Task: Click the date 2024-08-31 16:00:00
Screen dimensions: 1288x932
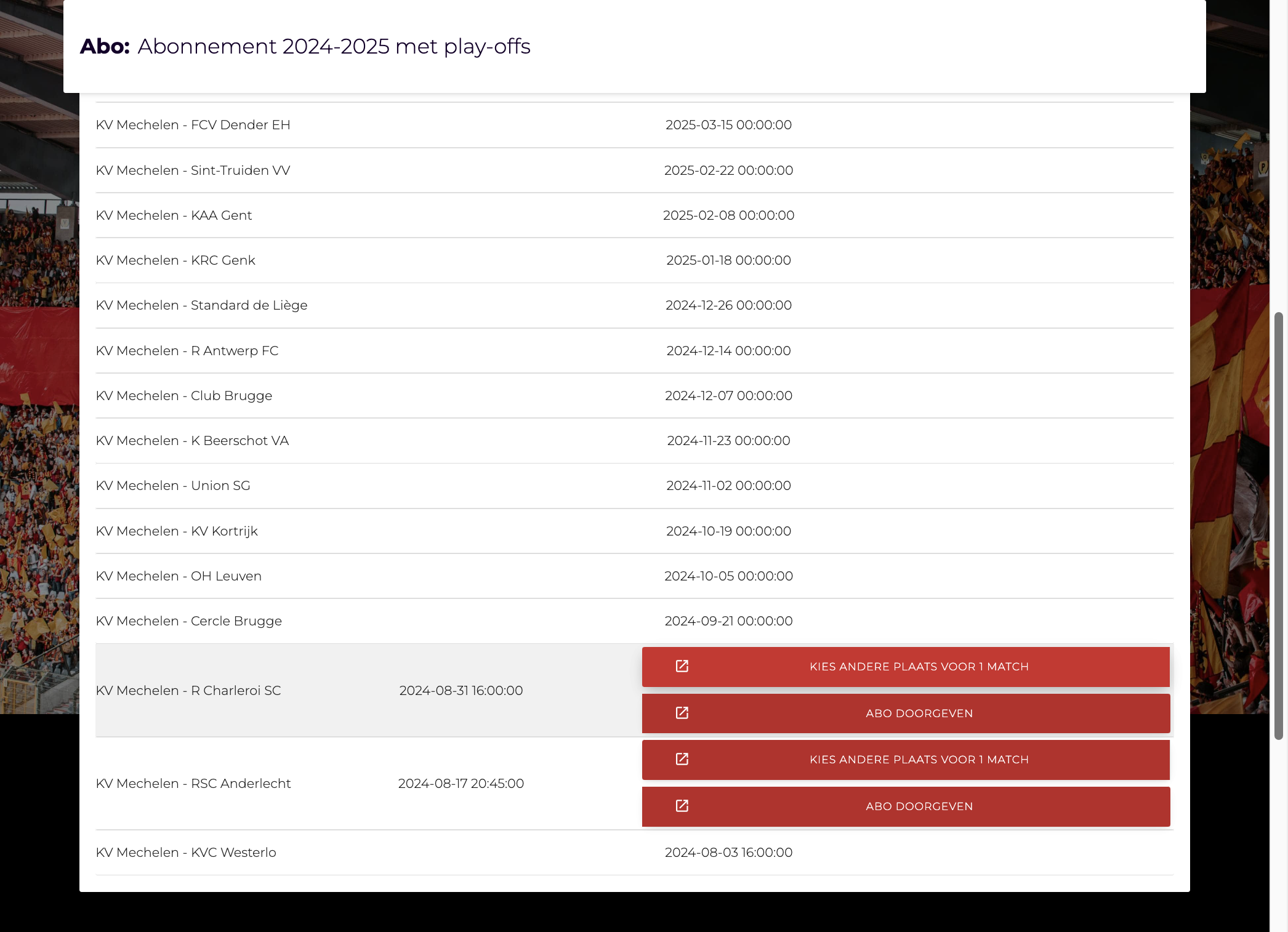Action: tap(461, 691)
